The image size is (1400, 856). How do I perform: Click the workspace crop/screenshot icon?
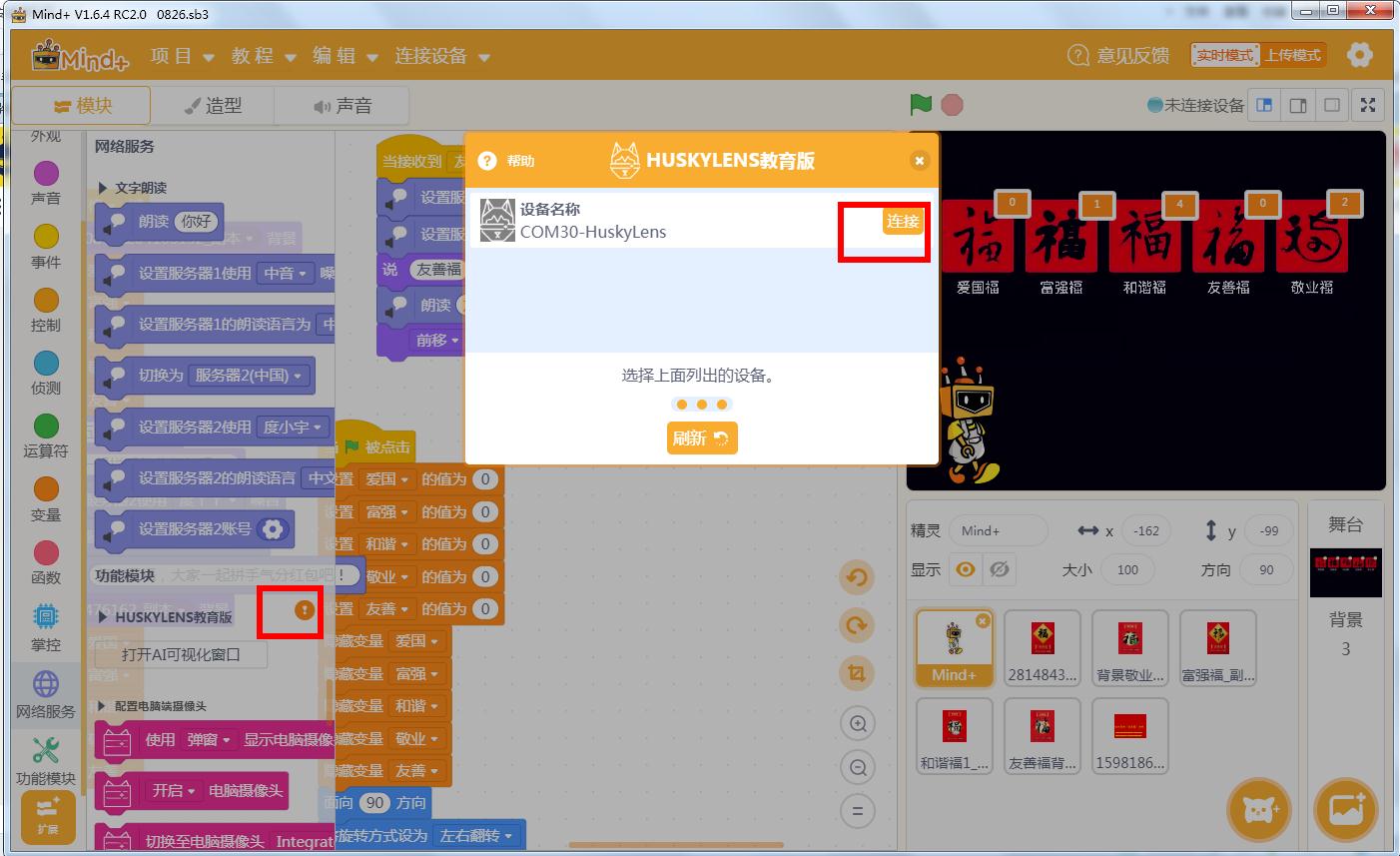[x=857, y=674]
